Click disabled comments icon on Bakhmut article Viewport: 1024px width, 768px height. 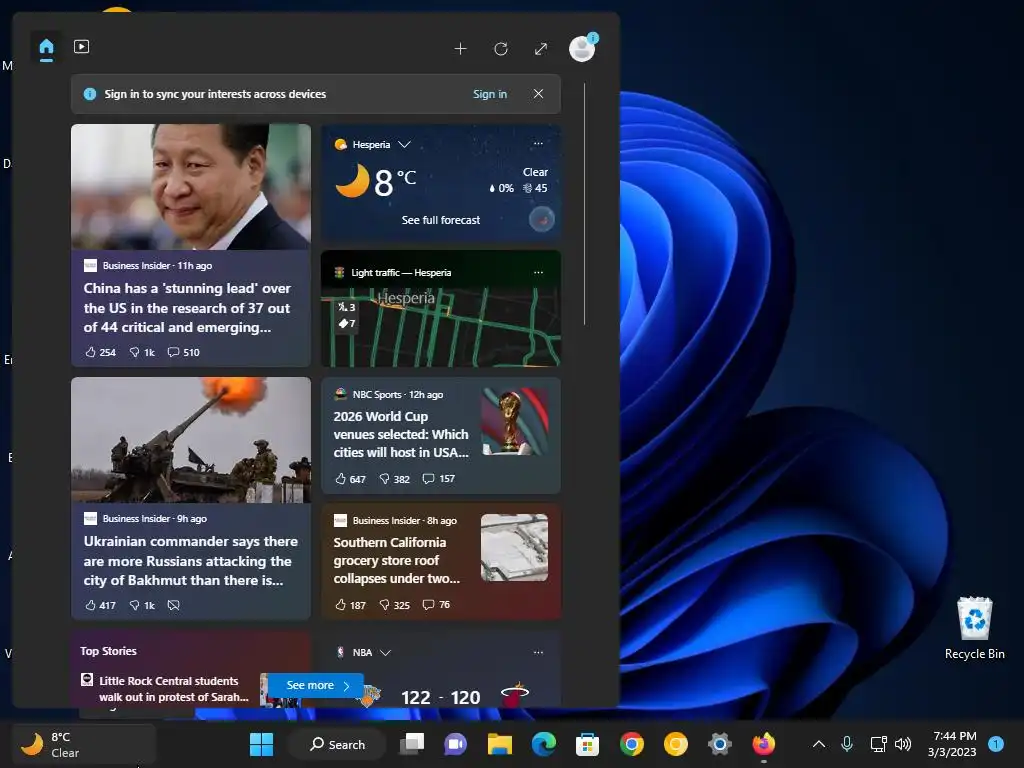pyautogui.click(x=173, y=605)
